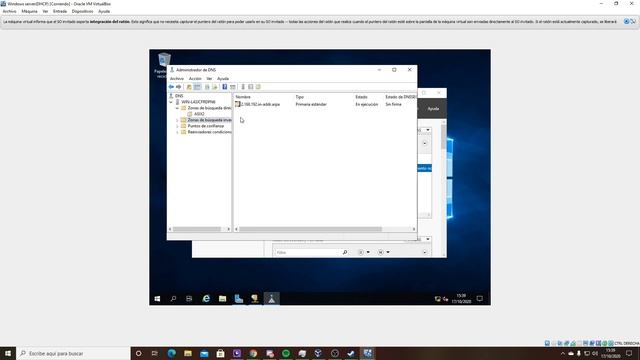Open File Explorer in the guest taskbar
Image resolution: width=640 pixels, height=360 pixels.
pyautogui.click(x=222, y=299)
